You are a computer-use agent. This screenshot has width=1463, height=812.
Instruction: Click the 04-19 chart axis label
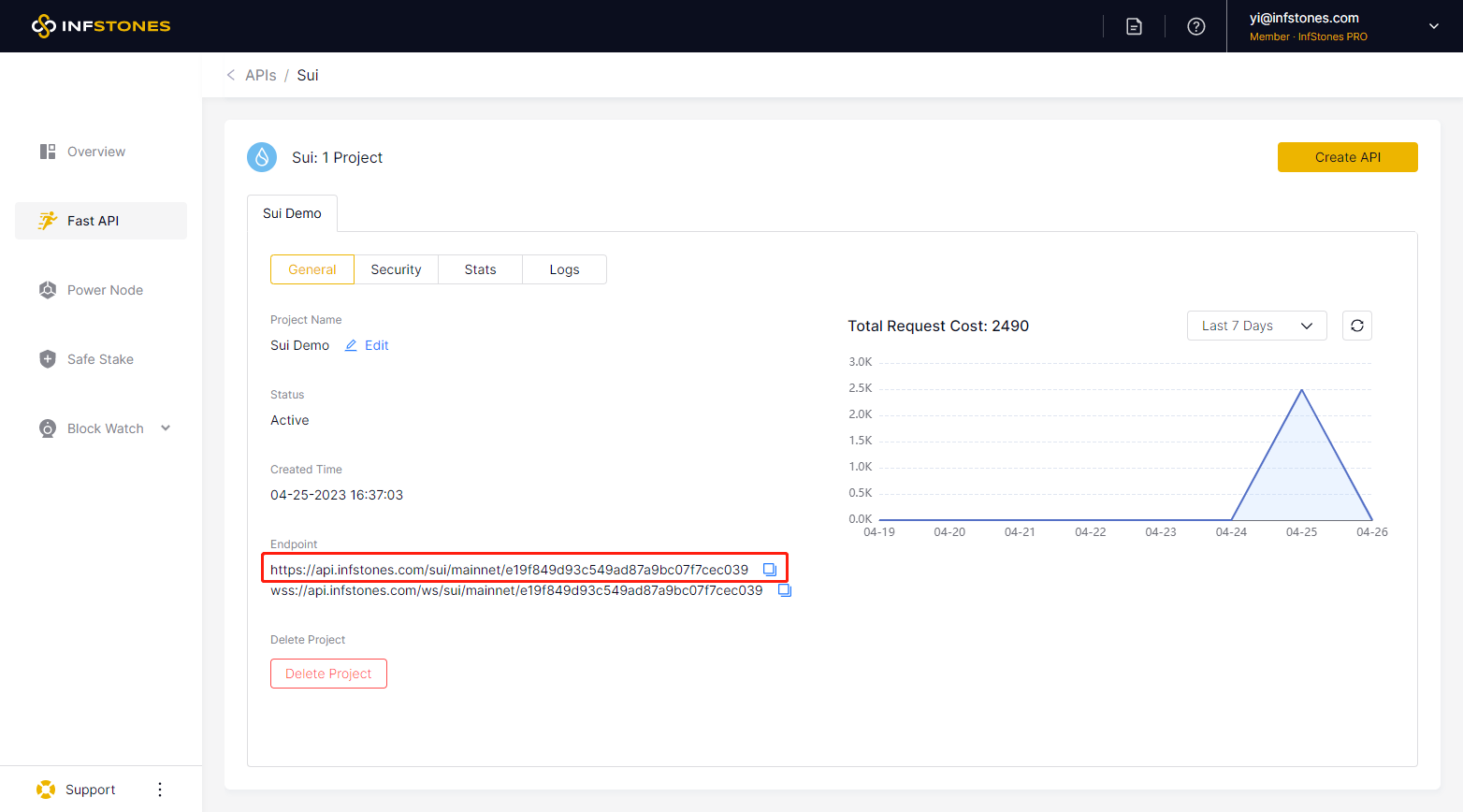coord(879,531)
